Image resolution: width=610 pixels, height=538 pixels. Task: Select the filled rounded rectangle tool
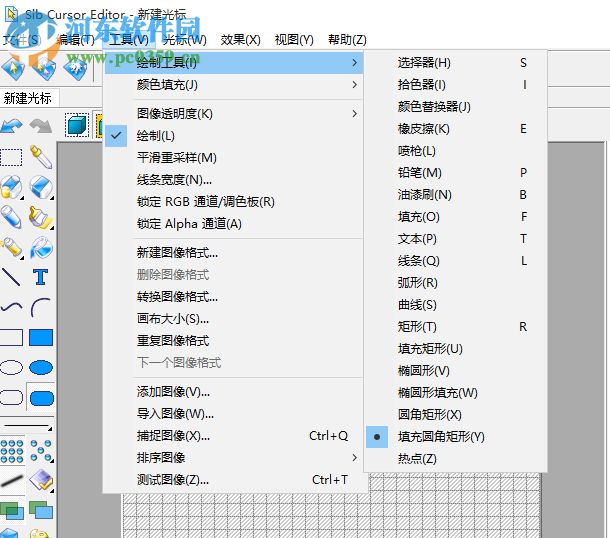tap(42, 398)
